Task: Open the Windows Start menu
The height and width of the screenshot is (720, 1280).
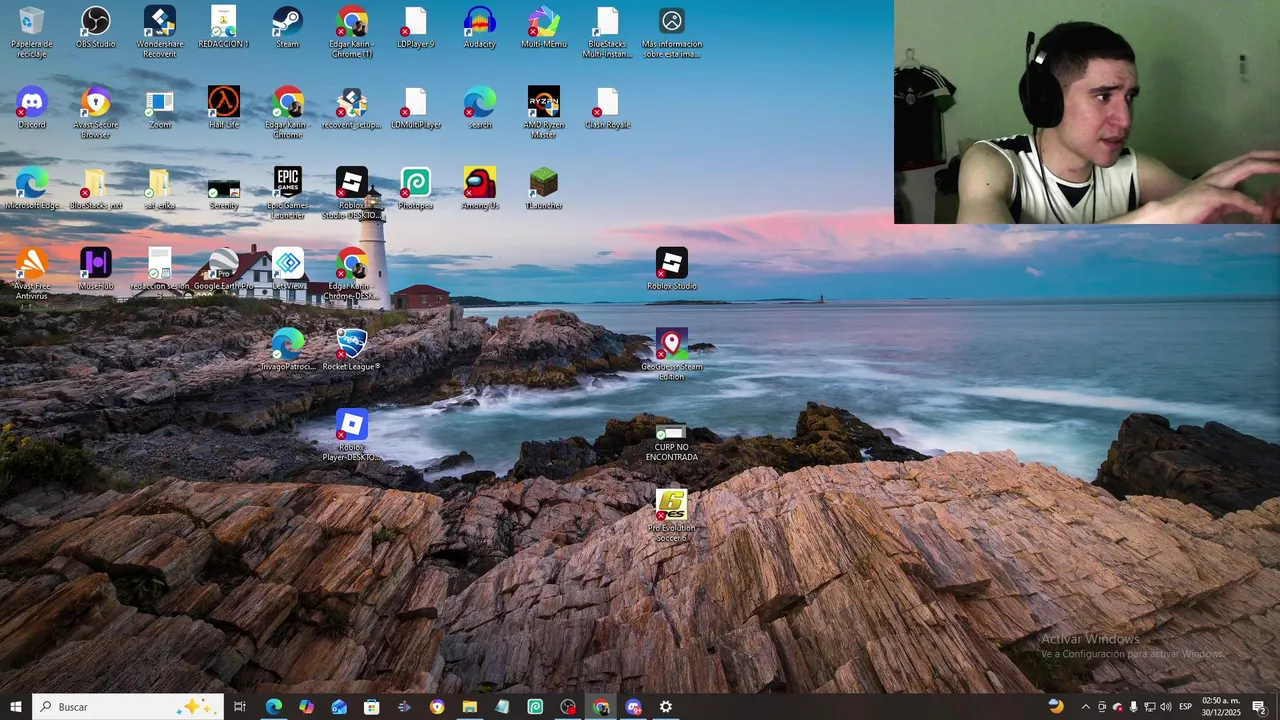Action: 16,707
